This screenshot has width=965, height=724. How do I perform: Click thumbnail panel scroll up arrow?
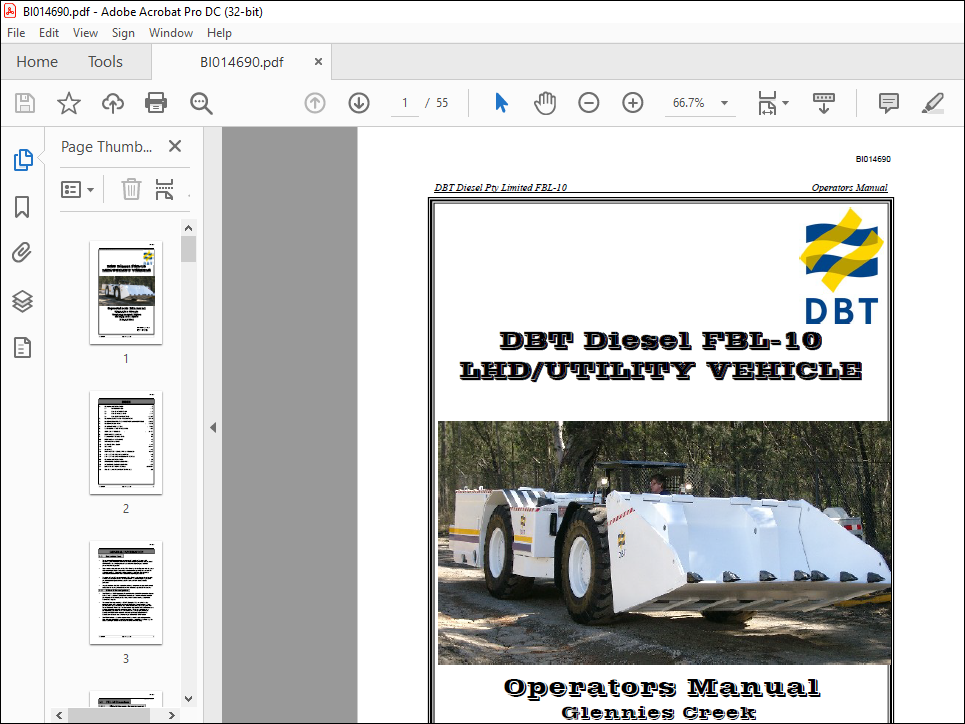(x=188, y=228)
